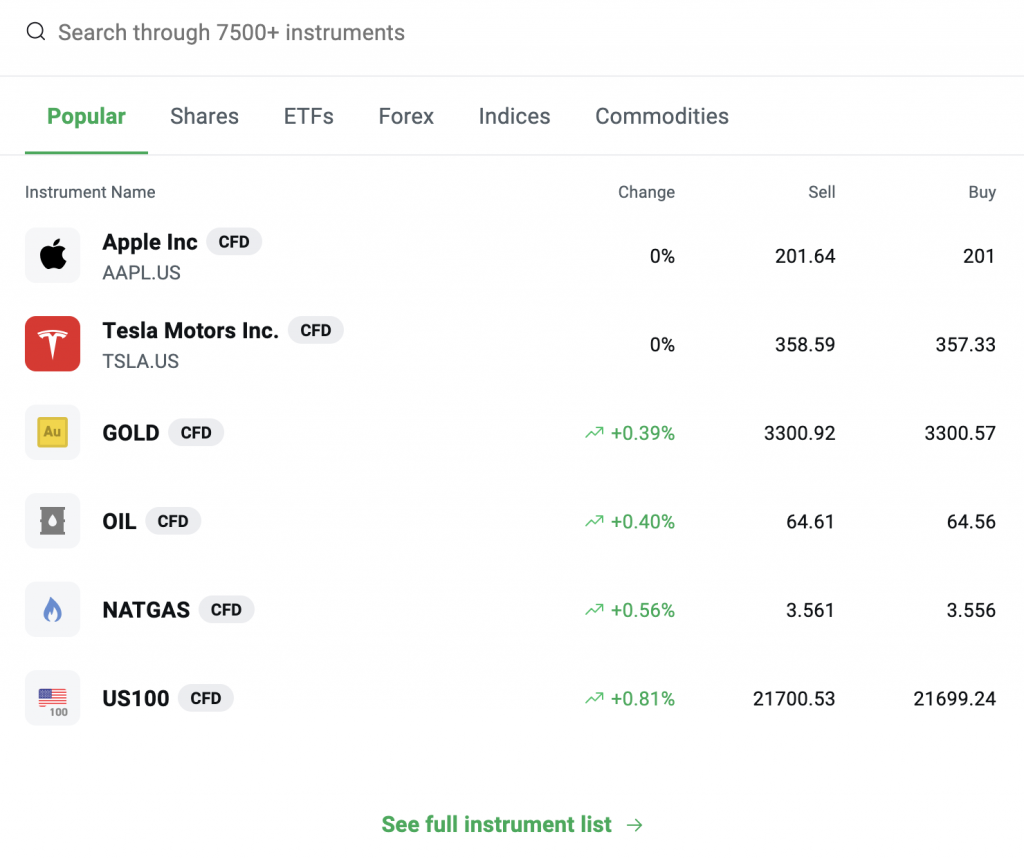The image size is (1024, 859).
Task: Click Apple sell price 201.64
Action: click(x=805, y=256)
